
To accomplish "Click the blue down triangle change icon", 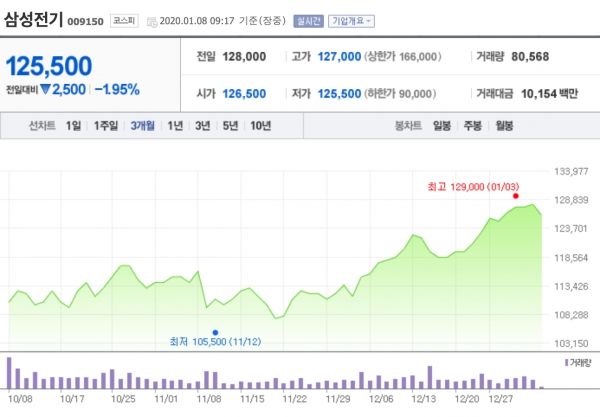I will pyautogui.click(x=45, y=90).
